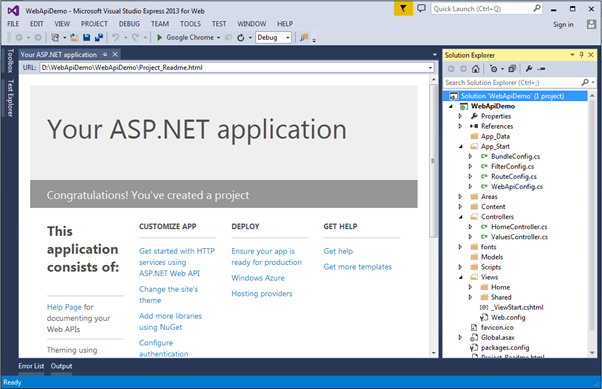Click the document vertical scrollbar thumb

(x=433, y=161)
